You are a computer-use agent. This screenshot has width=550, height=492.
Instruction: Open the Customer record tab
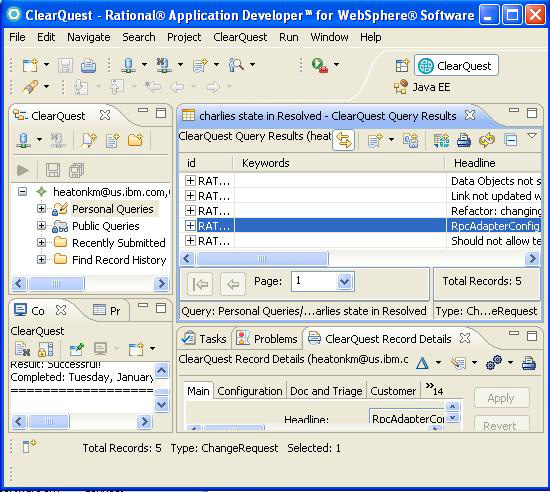(x=393, y=391)
